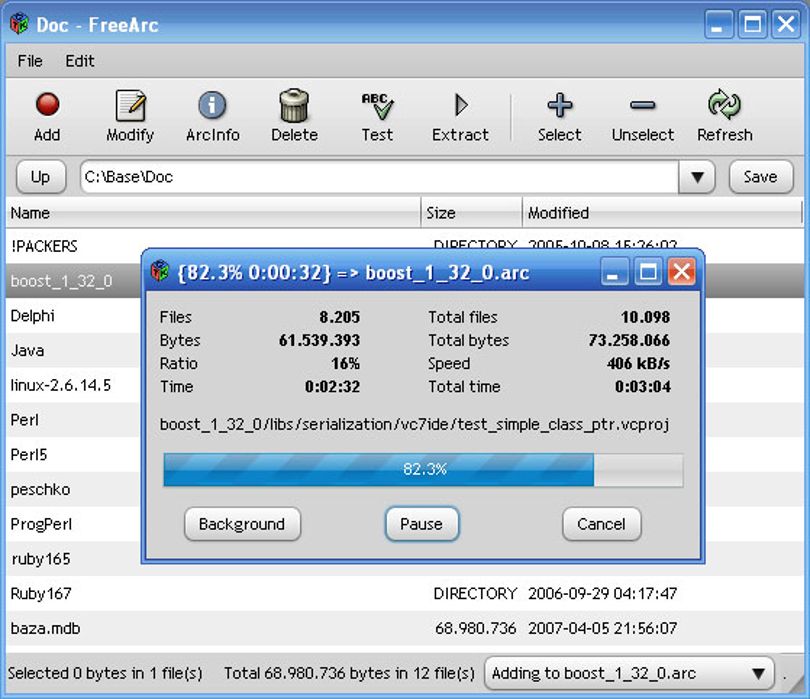Viewport: 810px width, 699px height.
Task: Click the C:\Base\Doc path field
Action: (379, 177)
